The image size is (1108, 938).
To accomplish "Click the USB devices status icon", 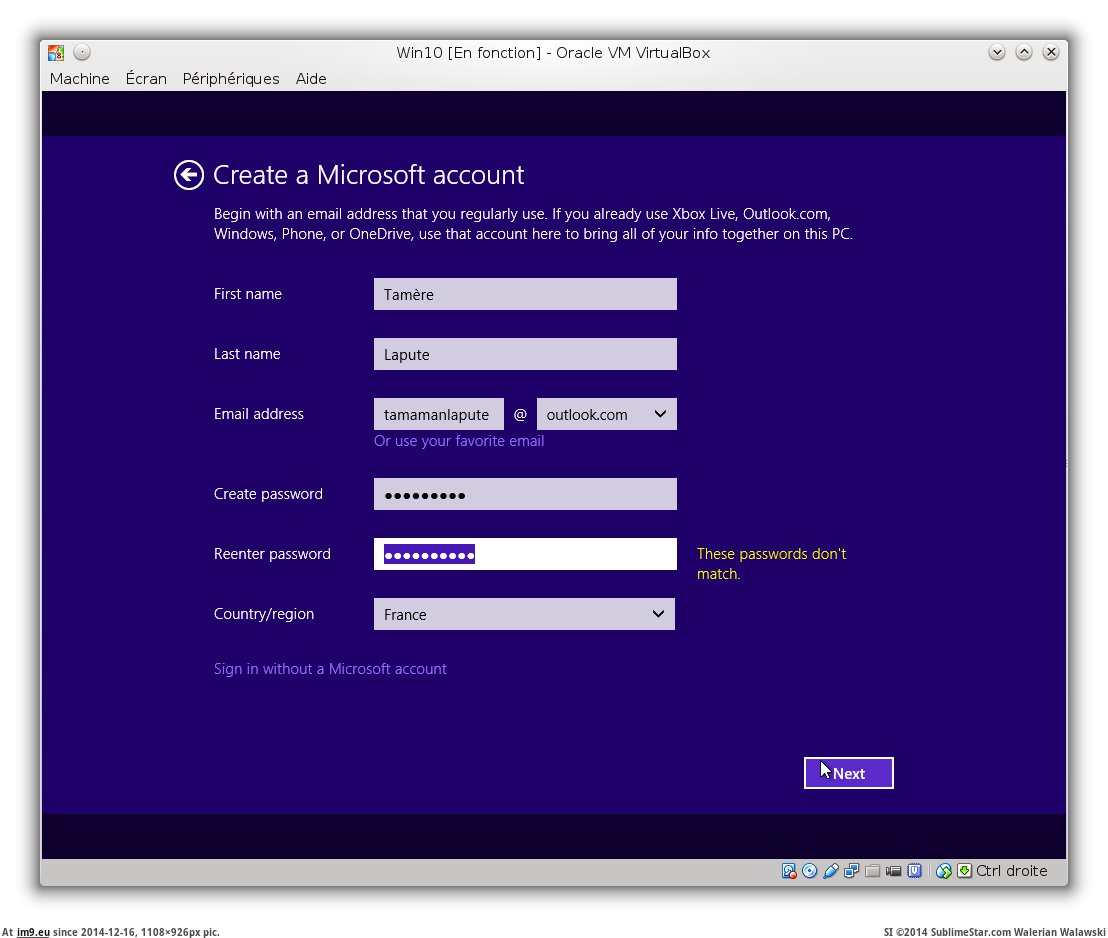I will (831, 871).
